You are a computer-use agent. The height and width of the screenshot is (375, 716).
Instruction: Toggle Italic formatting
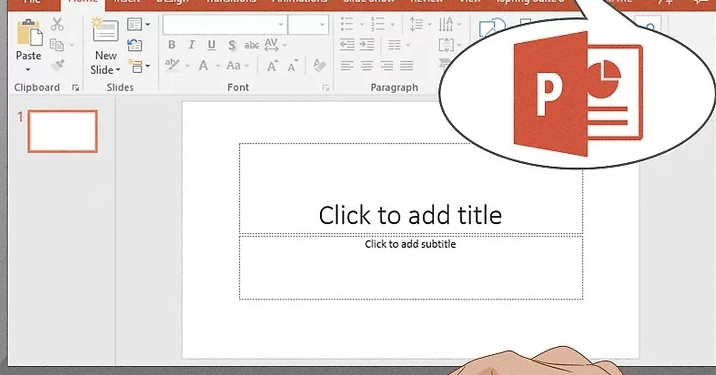pyautogui.click(x=191, y=45)
